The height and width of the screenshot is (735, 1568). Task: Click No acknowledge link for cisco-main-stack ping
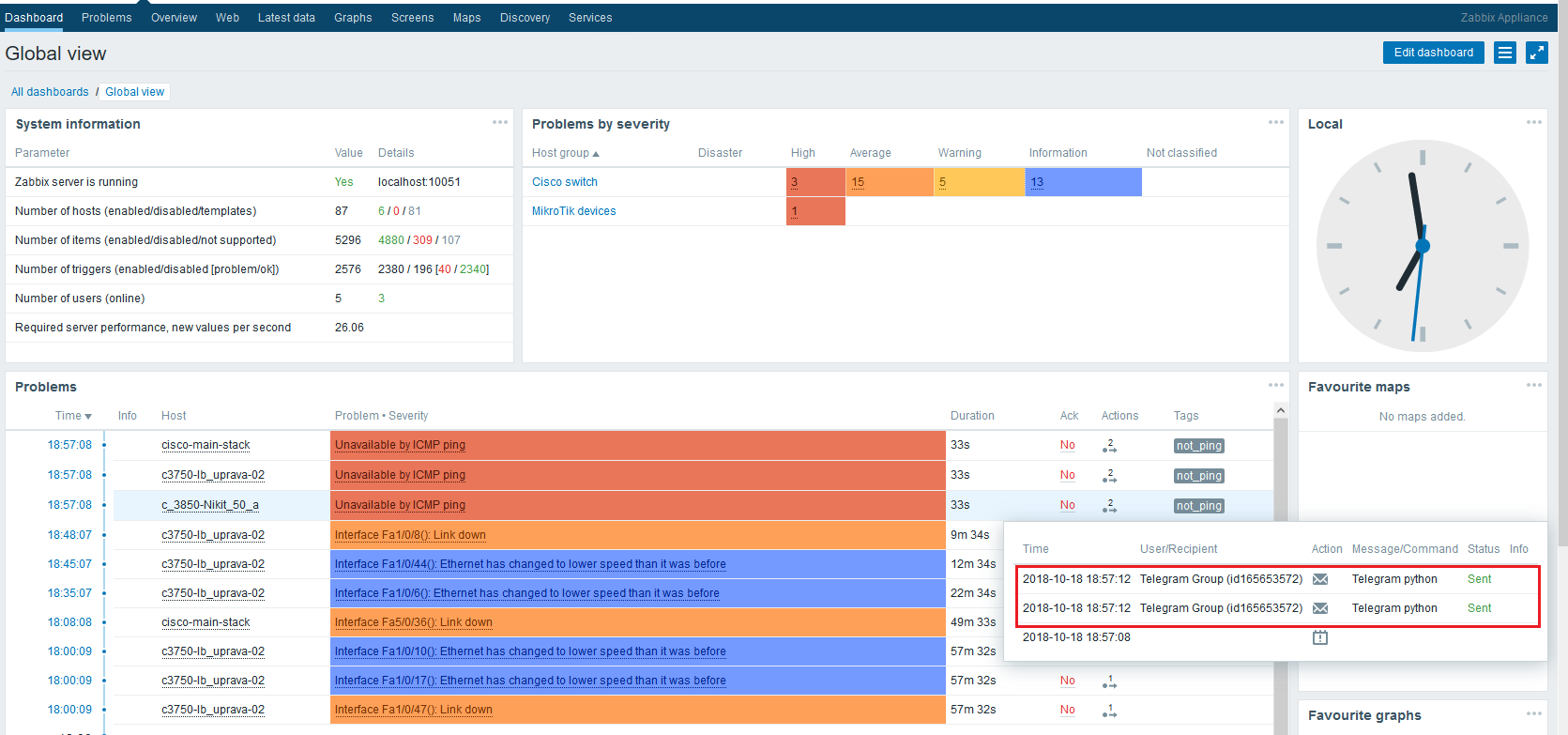click(x=1068, y=445)
